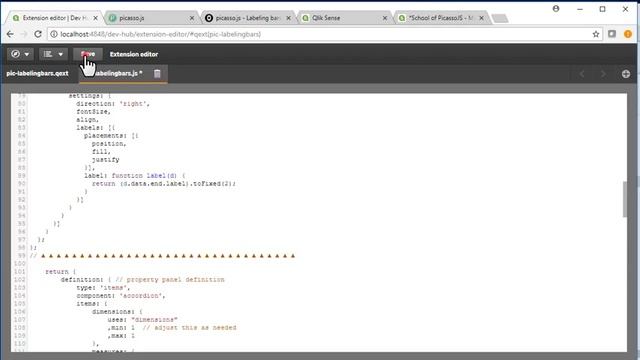
Task: Switch to pic-labelingbars.qext file tab
Action: 38,73
